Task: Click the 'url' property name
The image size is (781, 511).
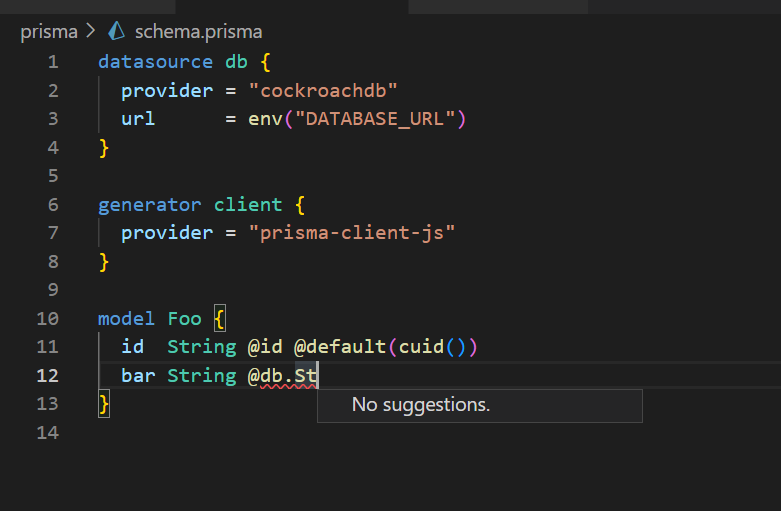Action: point(138,119)
